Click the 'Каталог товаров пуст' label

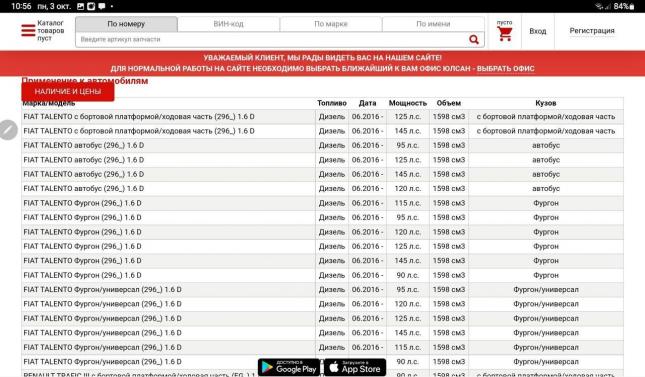point(51,30)
